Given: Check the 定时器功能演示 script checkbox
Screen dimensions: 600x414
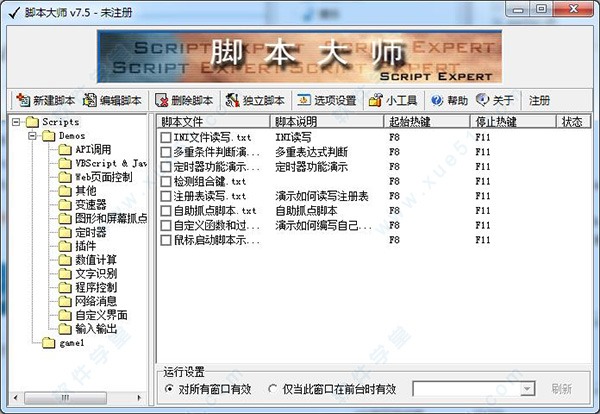Looking at the screenshot, I should click(166, 167).
